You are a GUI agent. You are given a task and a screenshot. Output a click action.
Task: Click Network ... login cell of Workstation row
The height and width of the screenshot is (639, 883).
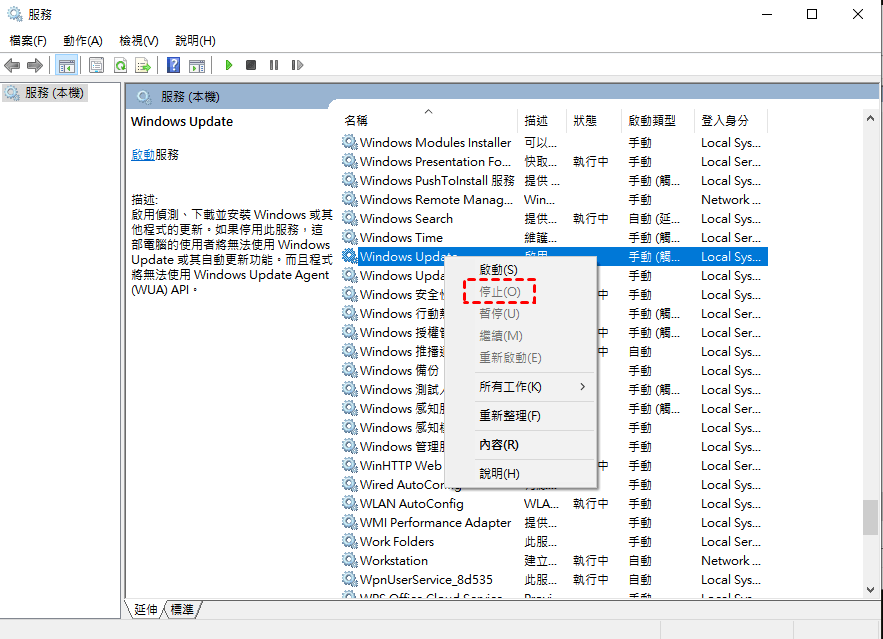[x=731, y=560]
